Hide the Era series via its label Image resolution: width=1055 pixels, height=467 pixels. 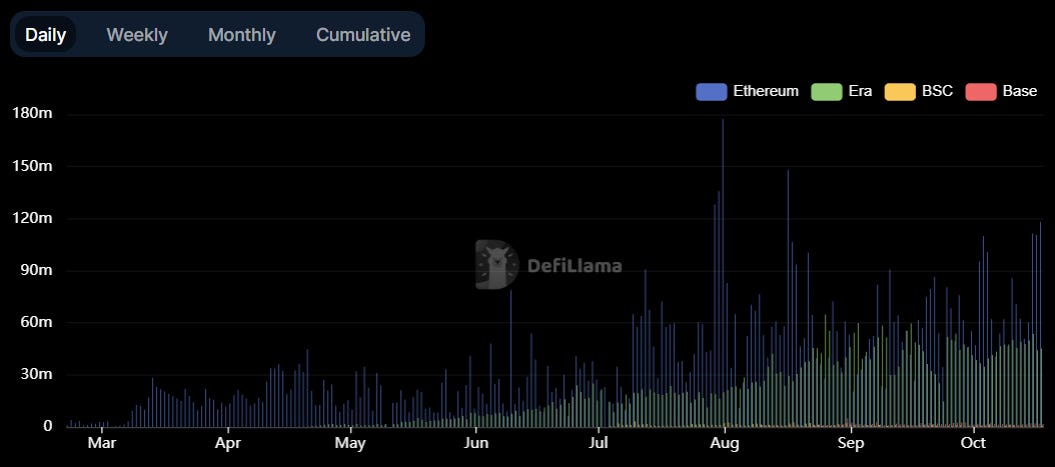[860, 91]
